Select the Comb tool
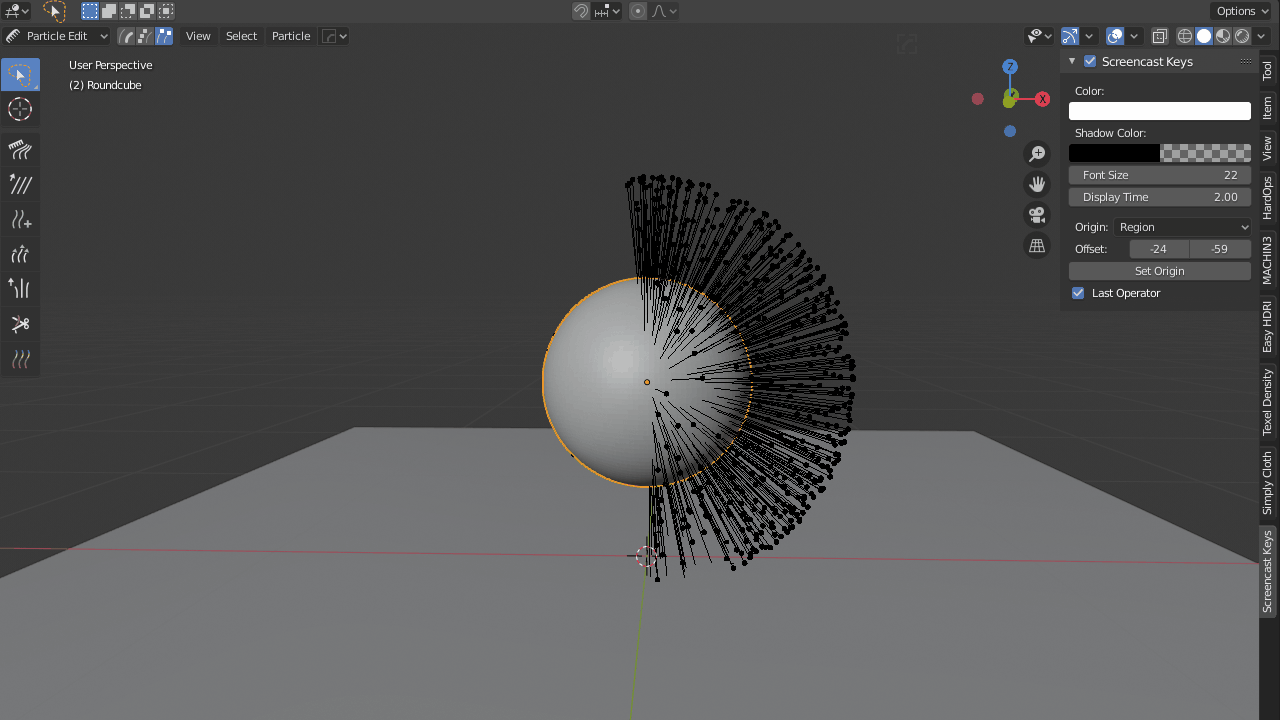This screenshot has height=720, width=1280. (x=20, y=150)
